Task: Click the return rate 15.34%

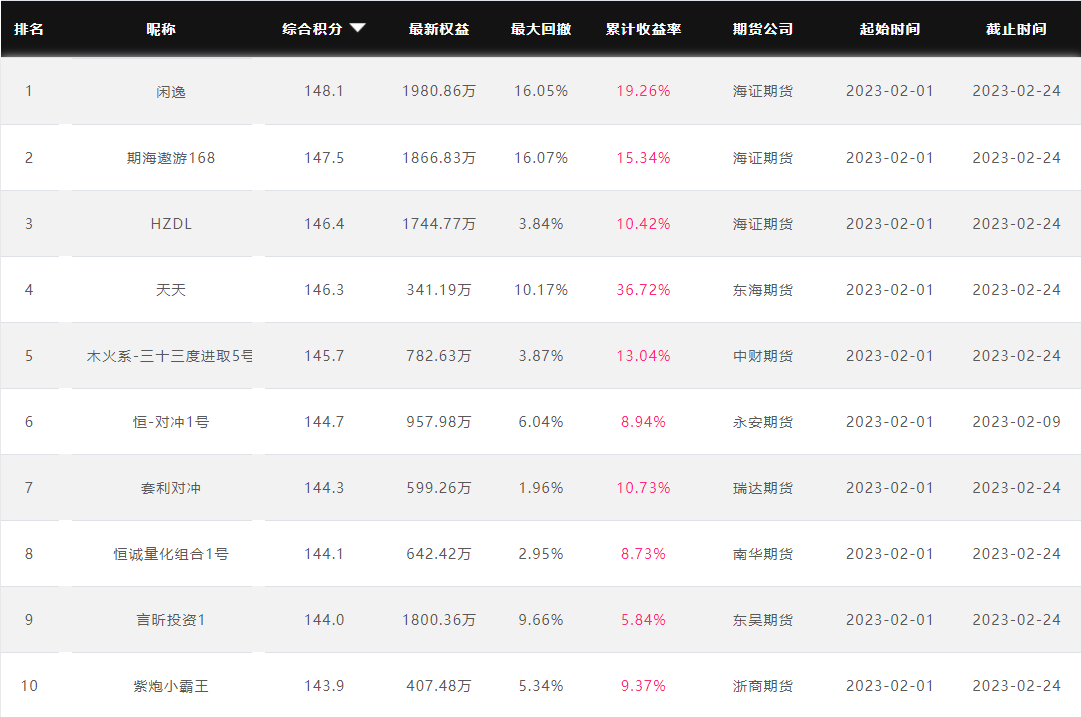Action: tap(643, 158)
